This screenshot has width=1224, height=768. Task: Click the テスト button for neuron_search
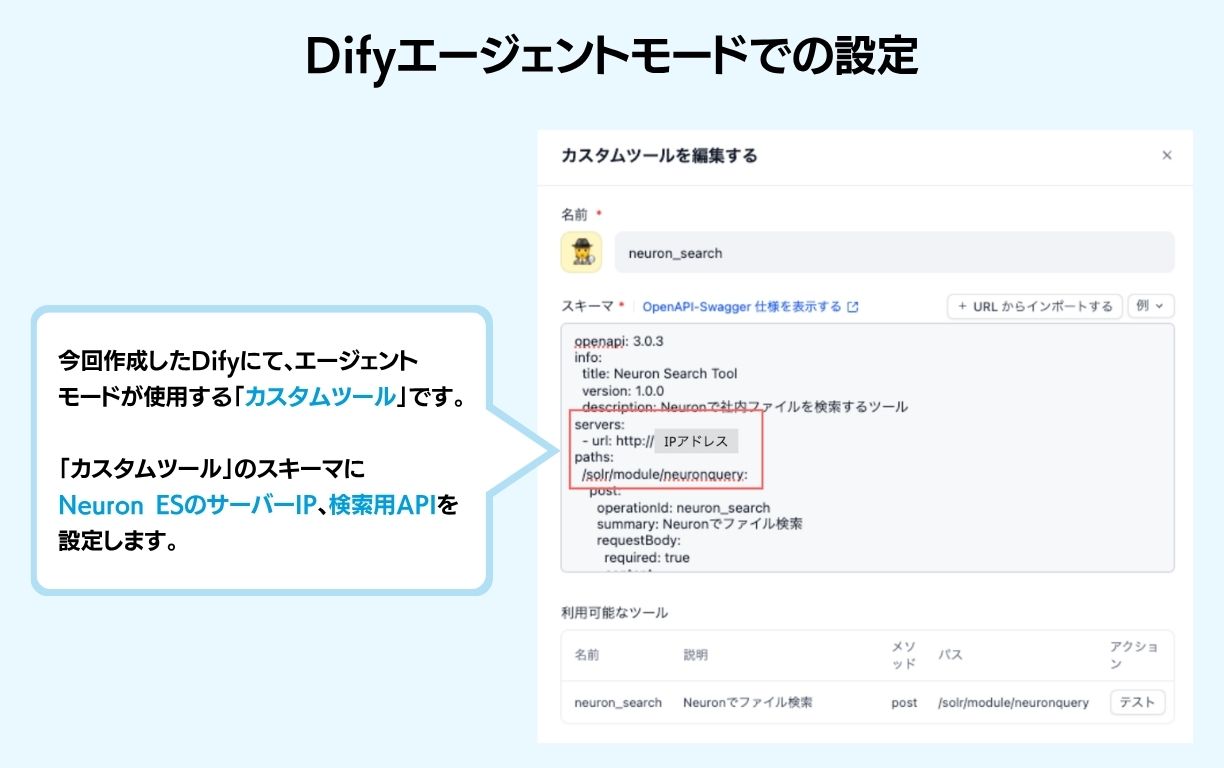(x=1137, y=702)
